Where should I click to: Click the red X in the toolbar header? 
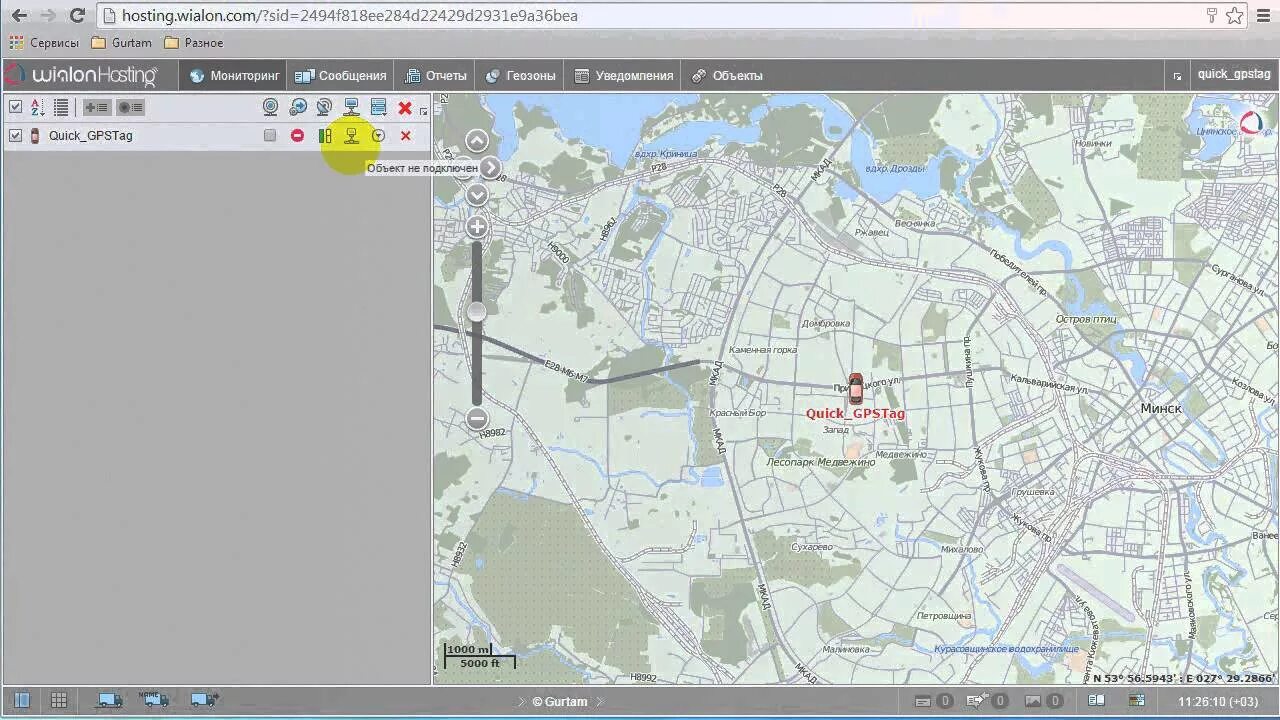[x=405, y=107]
